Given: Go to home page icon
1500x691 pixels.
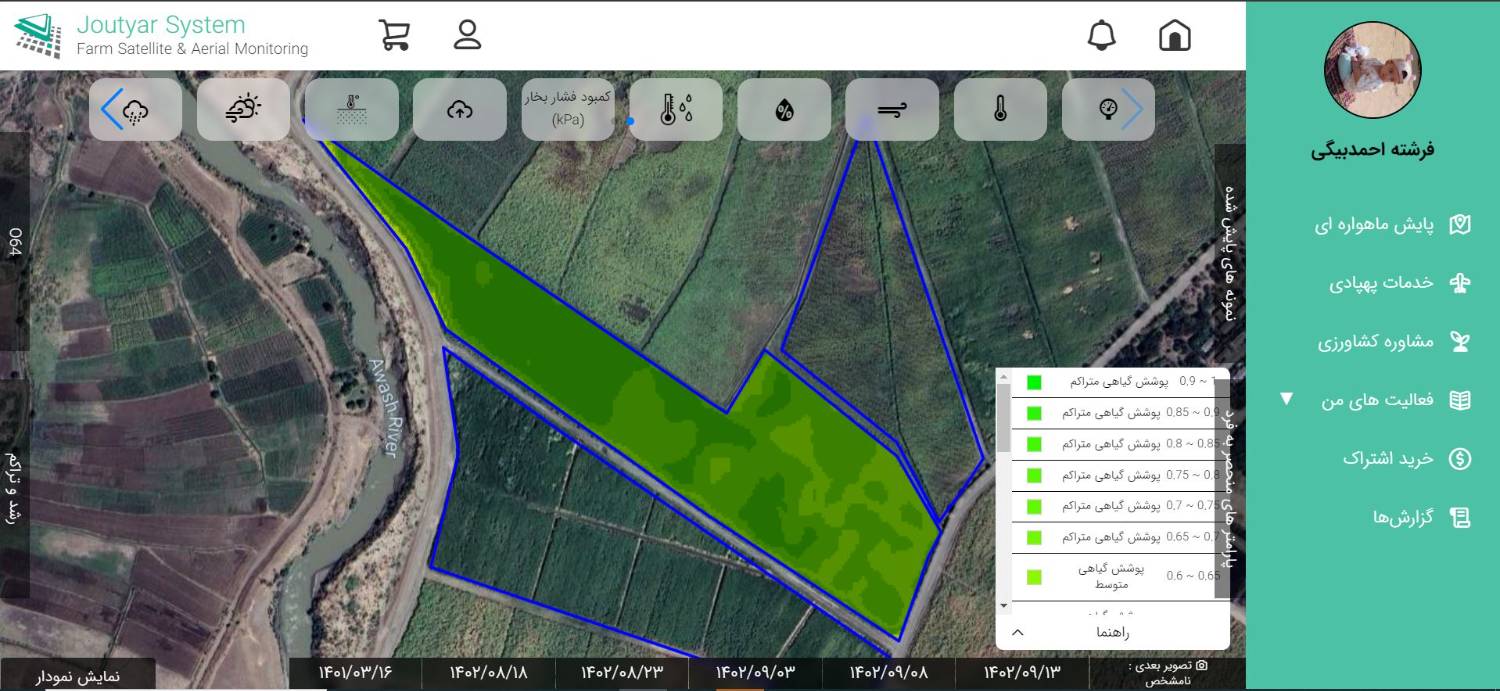Looking at the screenshot, I should [1174, 35].
